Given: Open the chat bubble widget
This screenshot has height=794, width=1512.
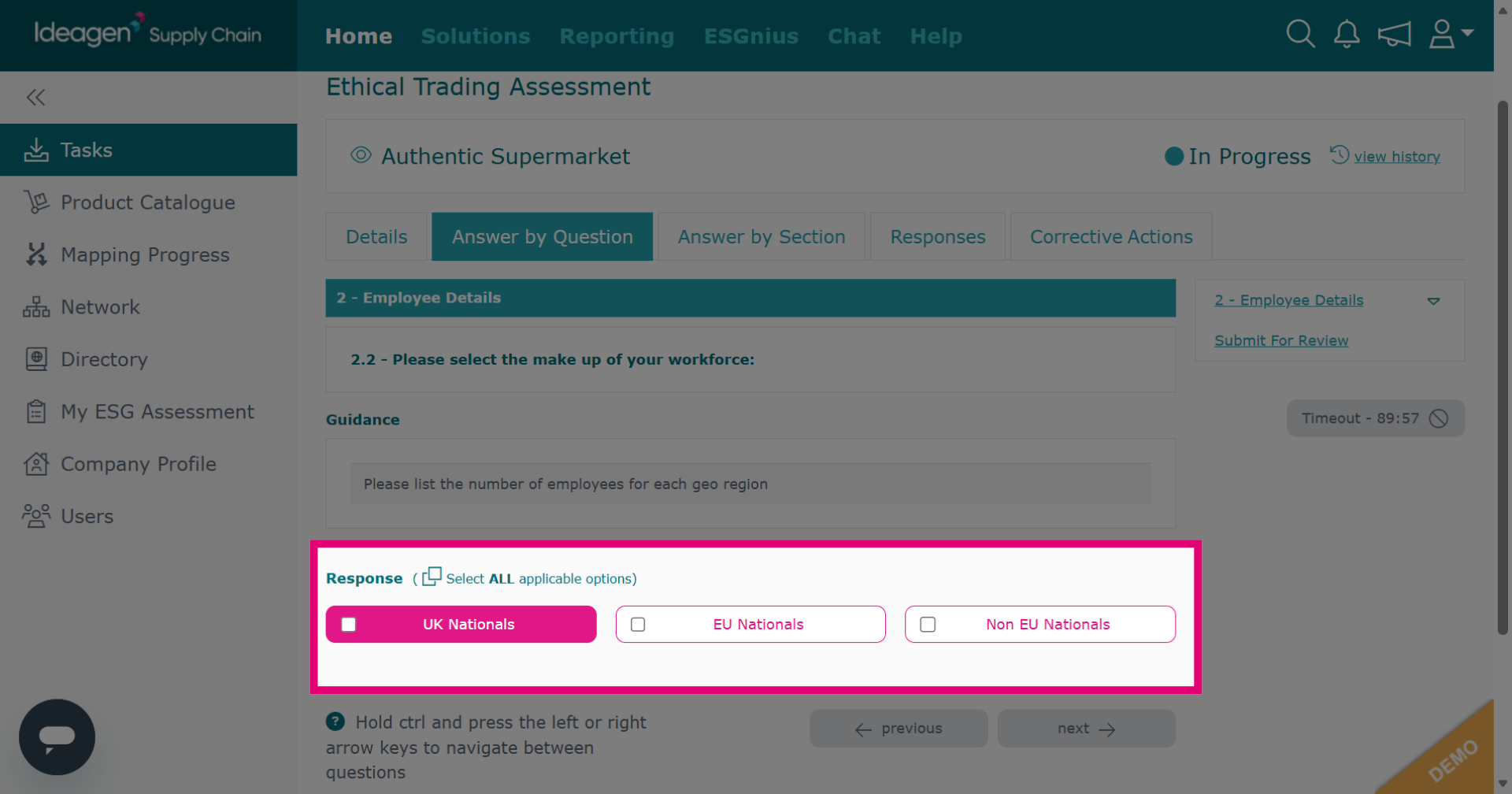Looking at the screenshot, I should (57, 737).
